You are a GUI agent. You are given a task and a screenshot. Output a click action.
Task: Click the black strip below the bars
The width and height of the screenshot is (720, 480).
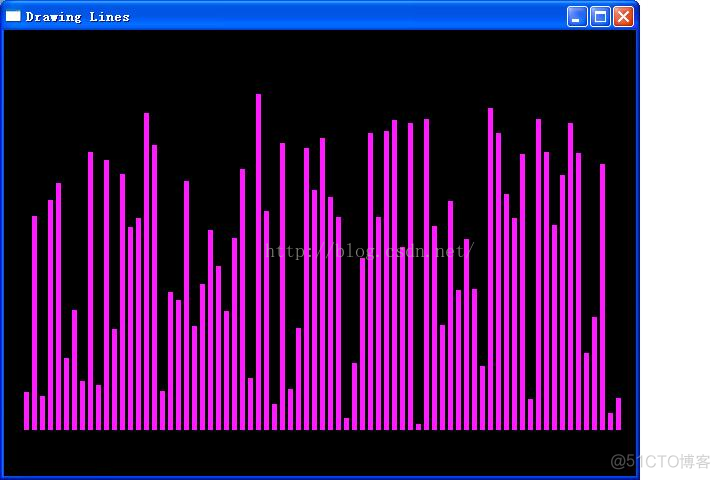pyautogui.click(x=320, y=452)
